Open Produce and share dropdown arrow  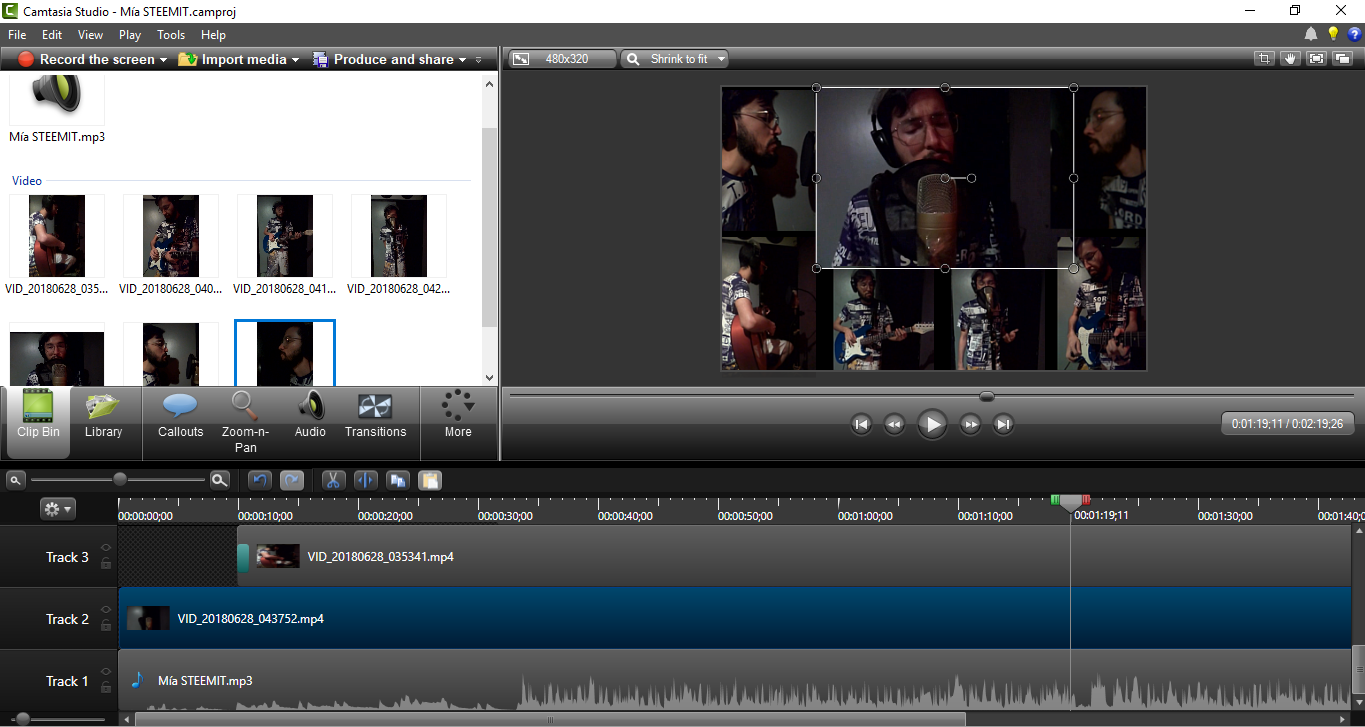[x=462, y=60]
